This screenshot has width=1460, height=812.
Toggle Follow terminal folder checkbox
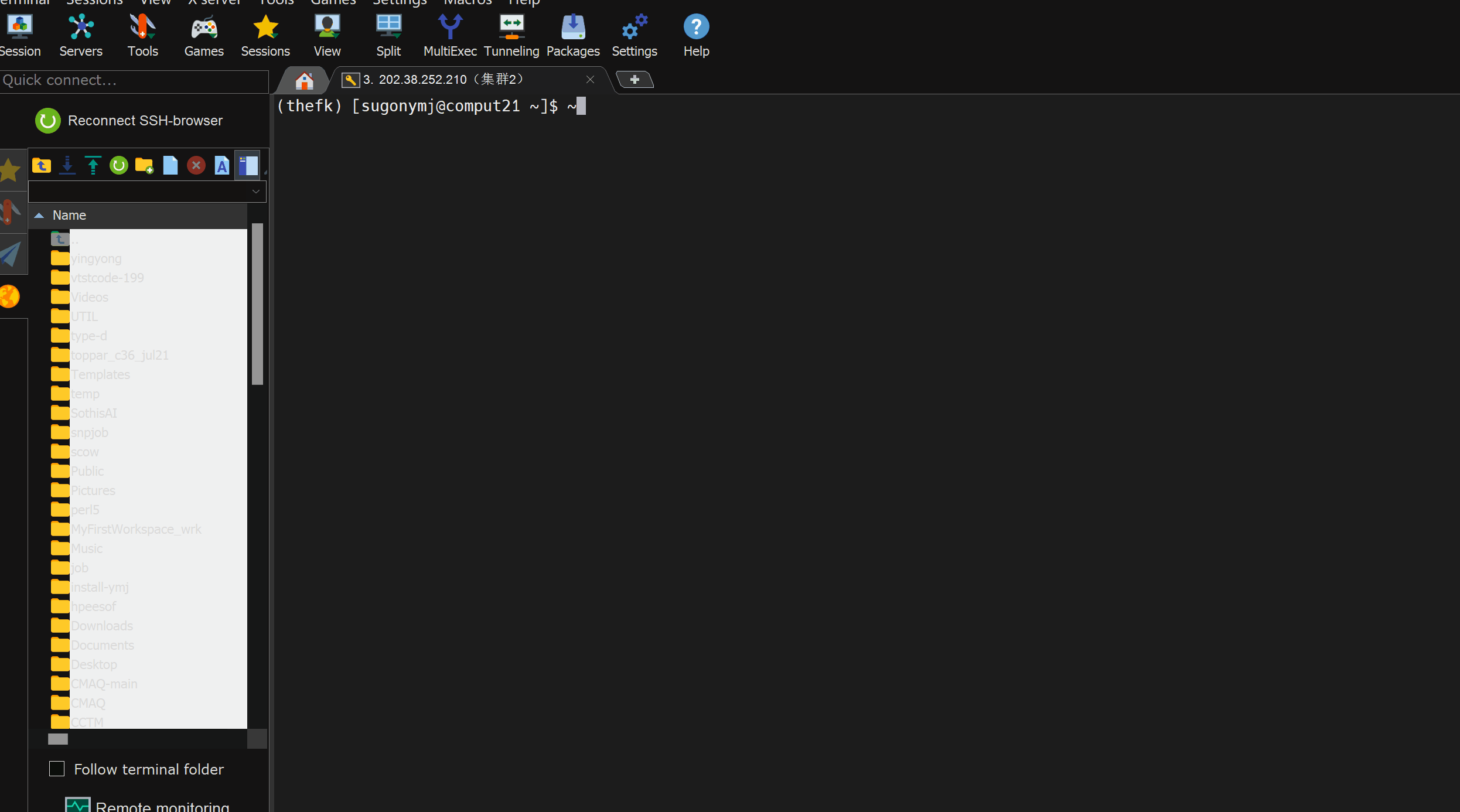click(x=57, y=769)
